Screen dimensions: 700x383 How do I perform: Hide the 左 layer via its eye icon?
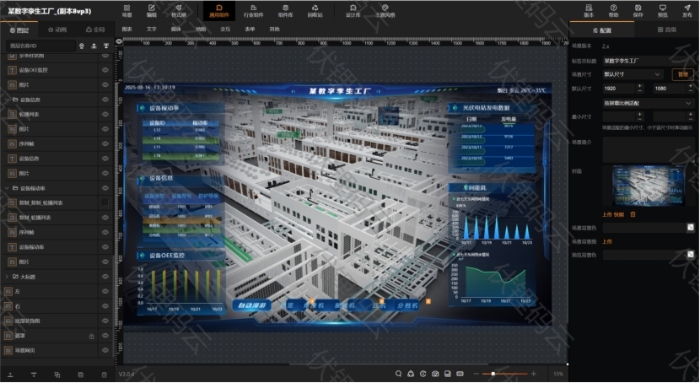105,291
